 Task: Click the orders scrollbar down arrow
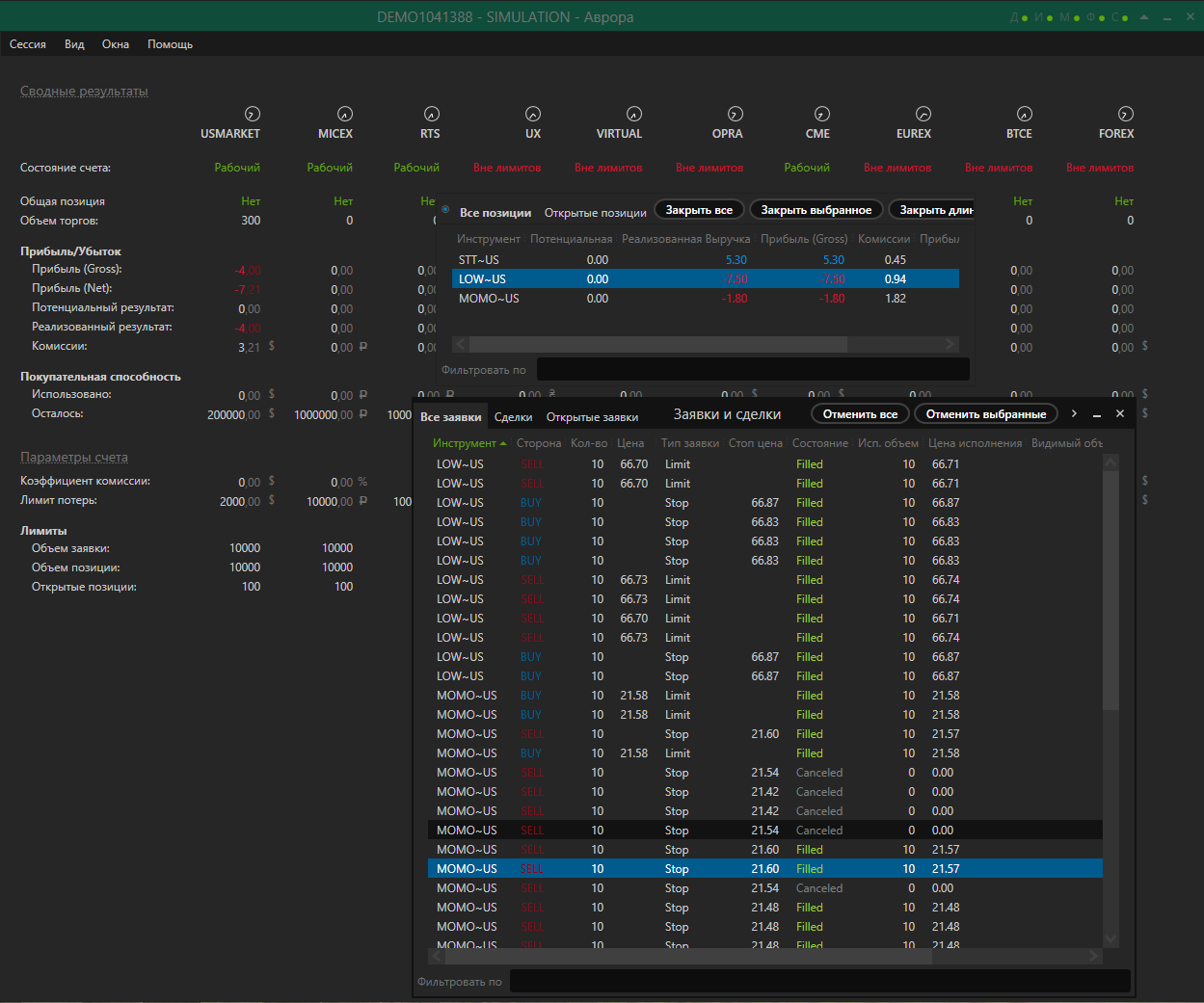click(1110, 939)
